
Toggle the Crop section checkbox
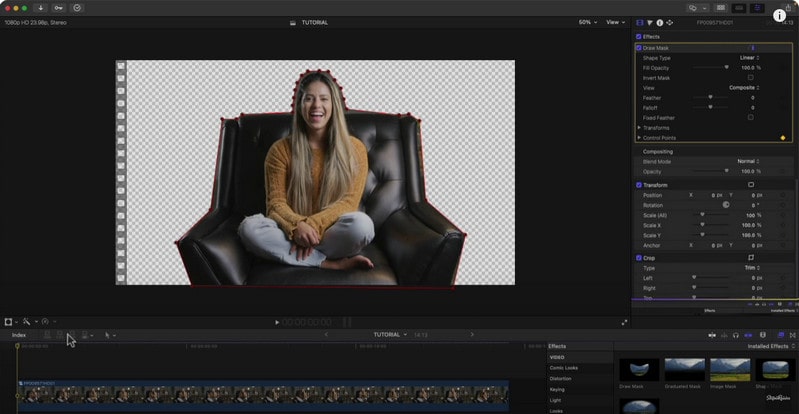(638, 258)
